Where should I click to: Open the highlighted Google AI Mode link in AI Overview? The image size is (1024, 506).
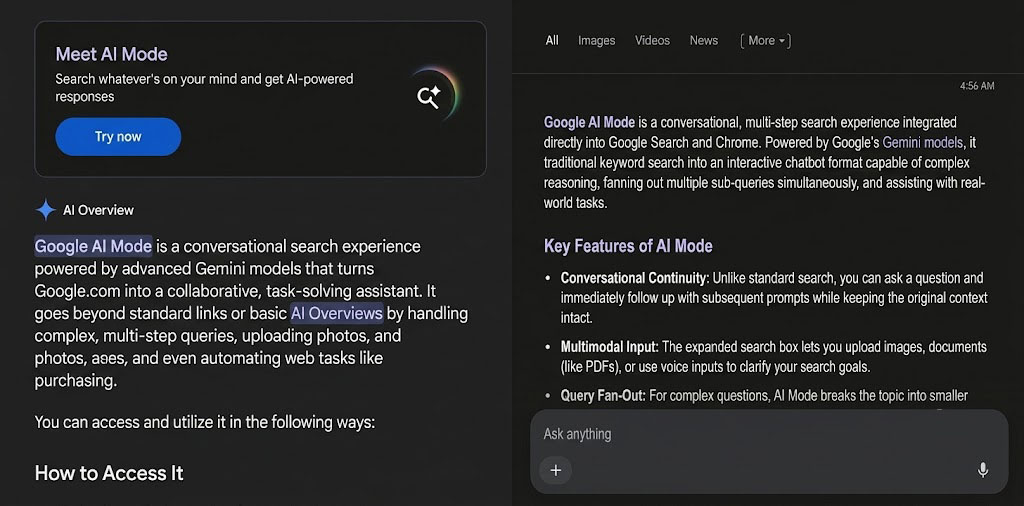click(93, 246)
